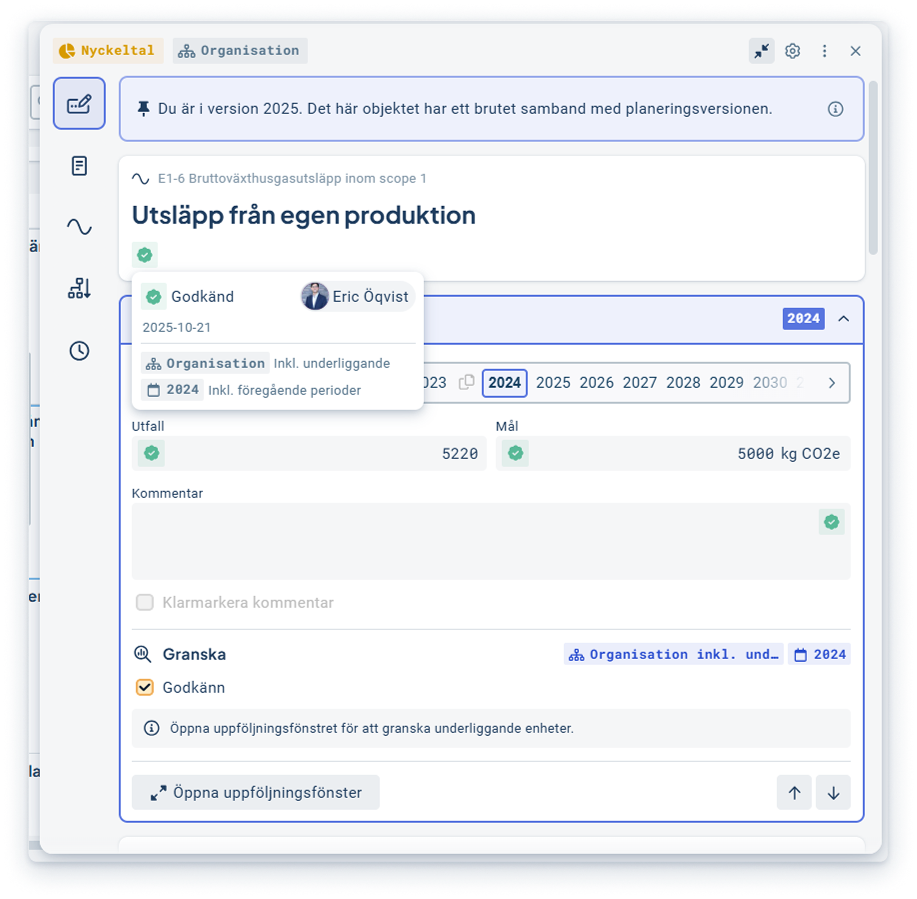
Task: Toggle the Godkänn checkbox
Action: 145,688
